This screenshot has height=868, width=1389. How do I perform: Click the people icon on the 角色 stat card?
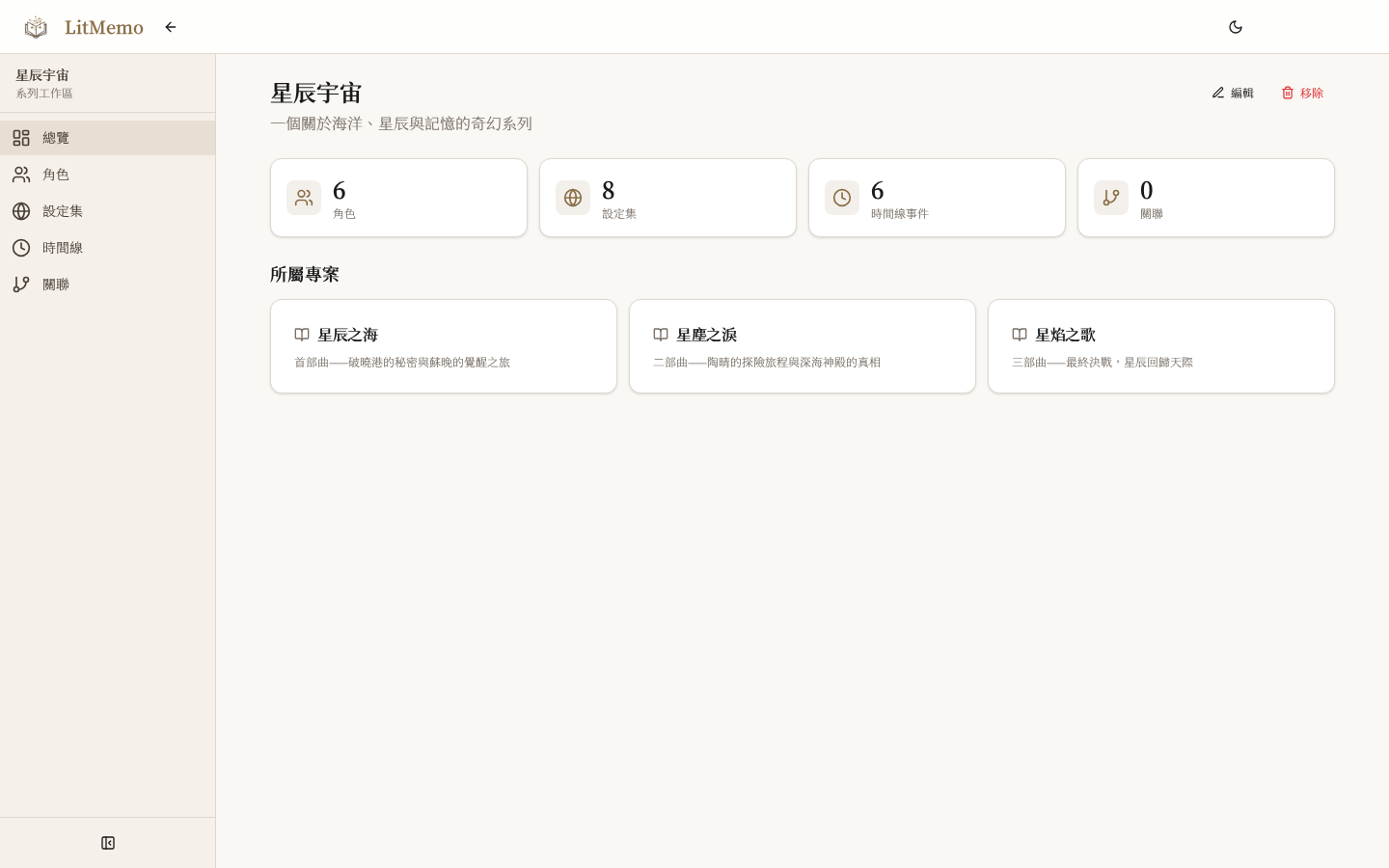point(304,198)
